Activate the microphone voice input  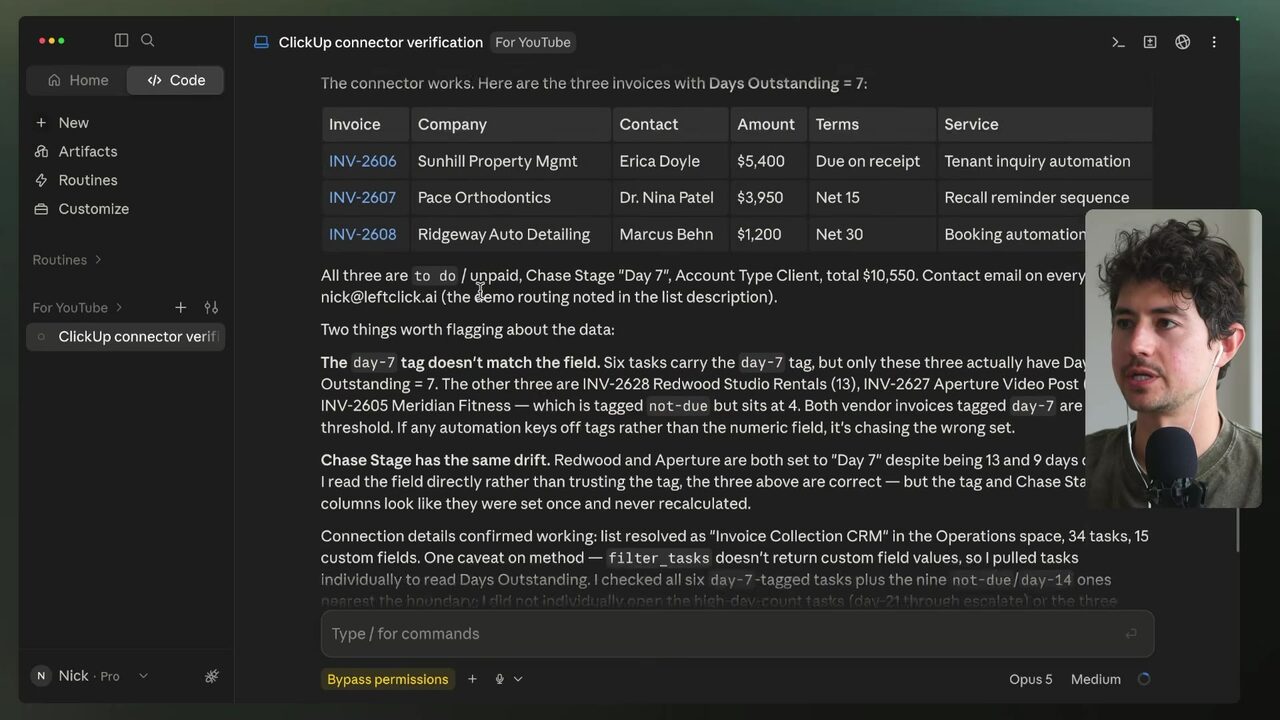coord(499,679)
